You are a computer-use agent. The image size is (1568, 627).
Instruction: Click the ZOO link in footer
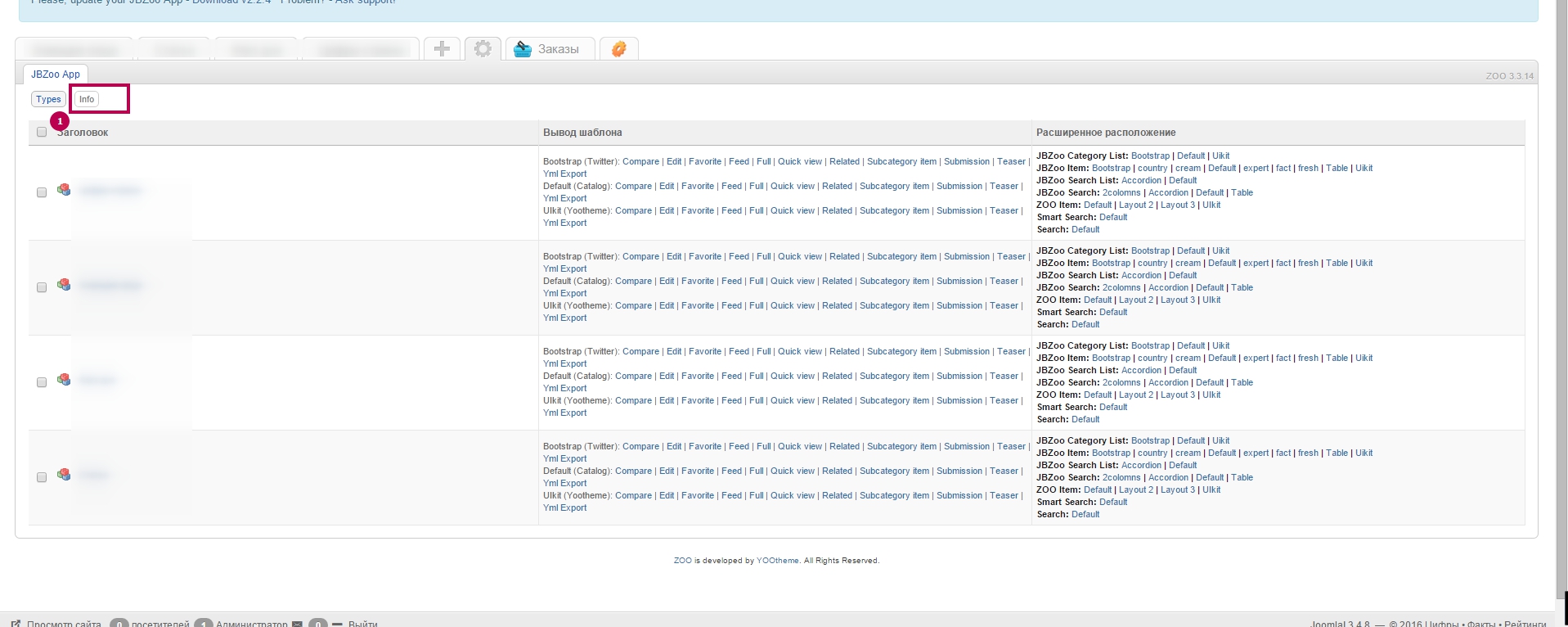click(682, 561)
